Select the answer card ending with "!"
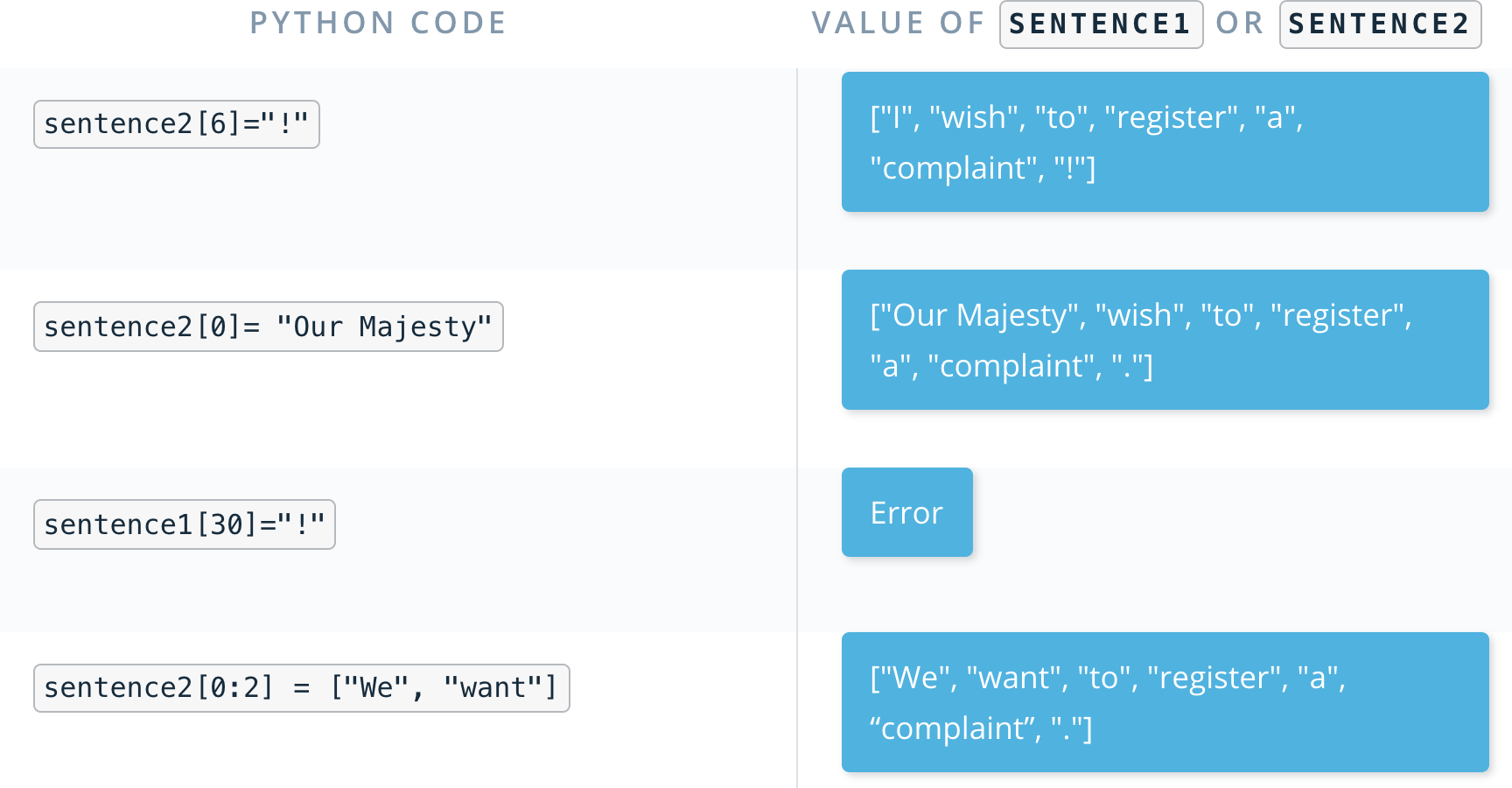Image resolution: width=1512 pixels, height=788 pixels. [1164, 142]
